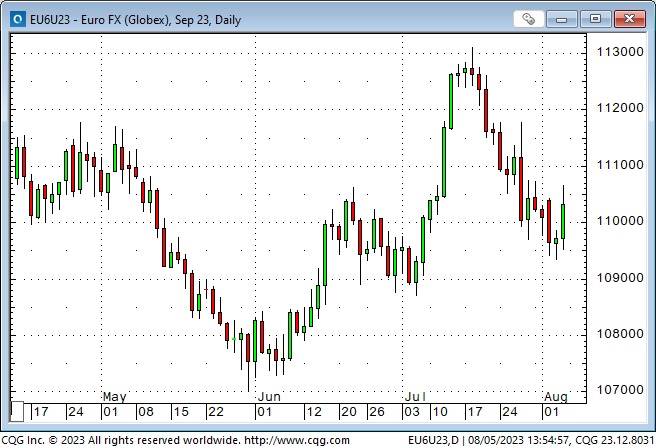
Task: Click date label 17 before 24 on time axis
Action: [x=41, y=412]
